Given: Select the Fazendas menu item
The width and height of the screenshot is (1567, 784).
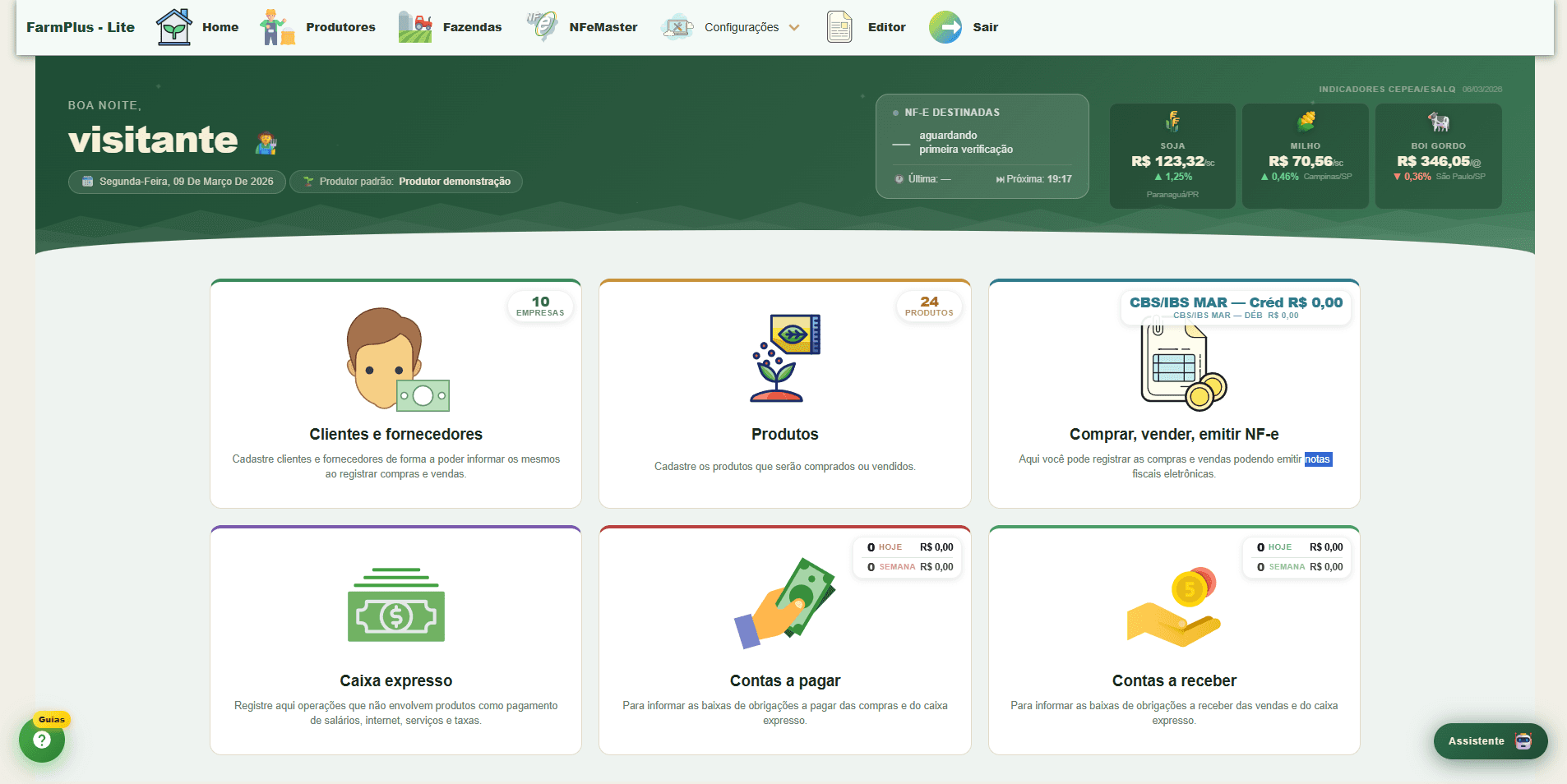Looking at the screenshot, I should (x=473, y=26).
